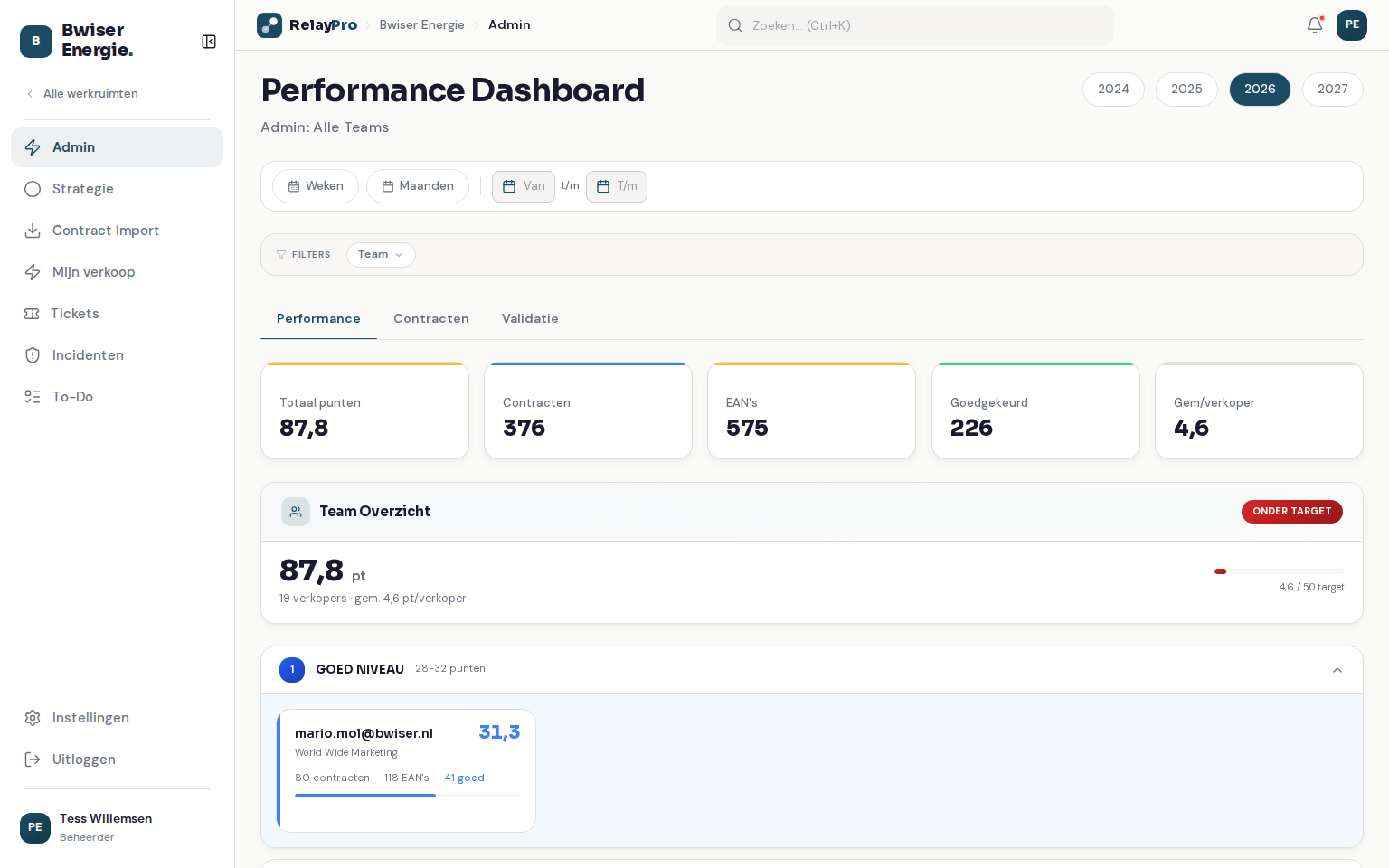Click the To-Do checklist icon

coord(33,397)
